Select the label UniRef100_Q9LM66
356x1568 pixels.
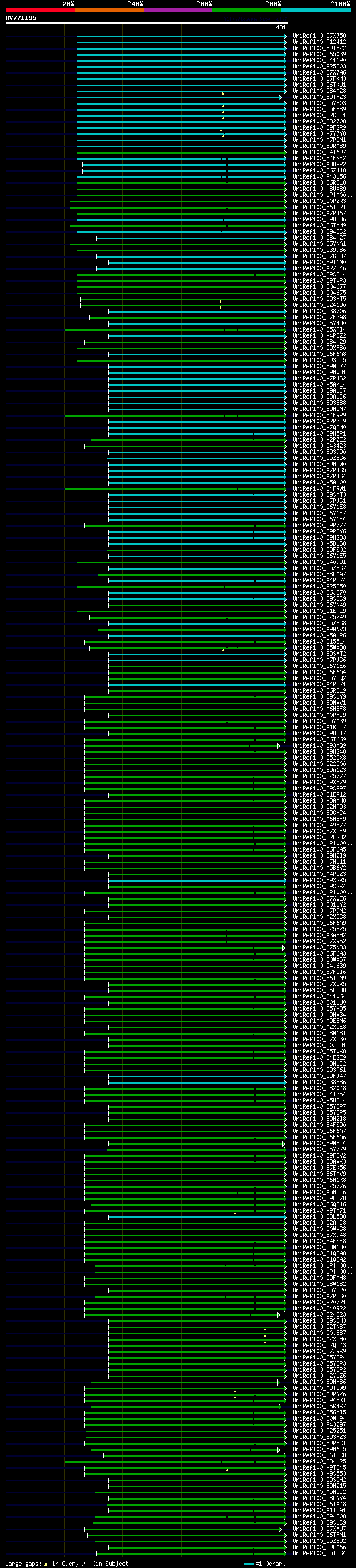[x=319, y=1548]
